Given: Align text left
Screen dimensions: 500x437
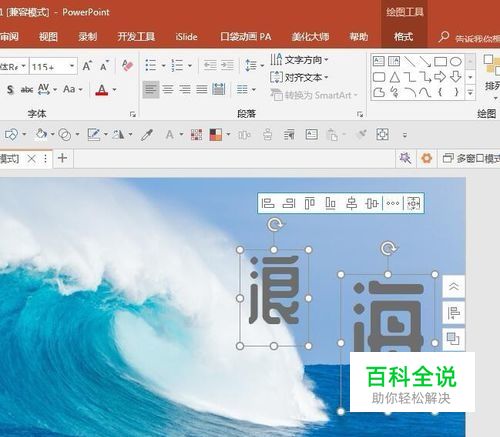Looking at the screenshot, I should [x=151, y=89].
